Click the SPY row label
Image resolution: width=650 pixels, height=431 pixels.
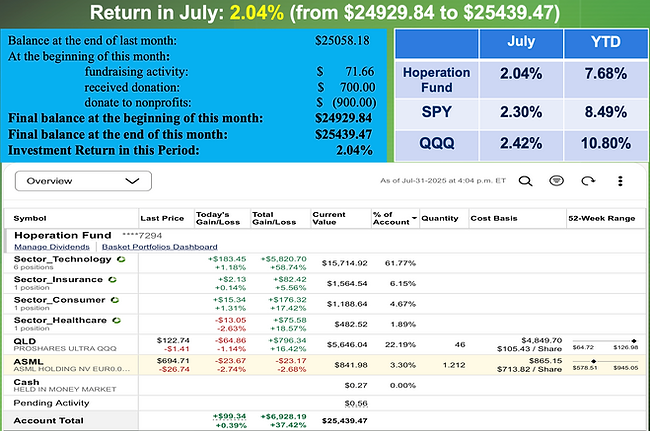[x=437, y=112]
